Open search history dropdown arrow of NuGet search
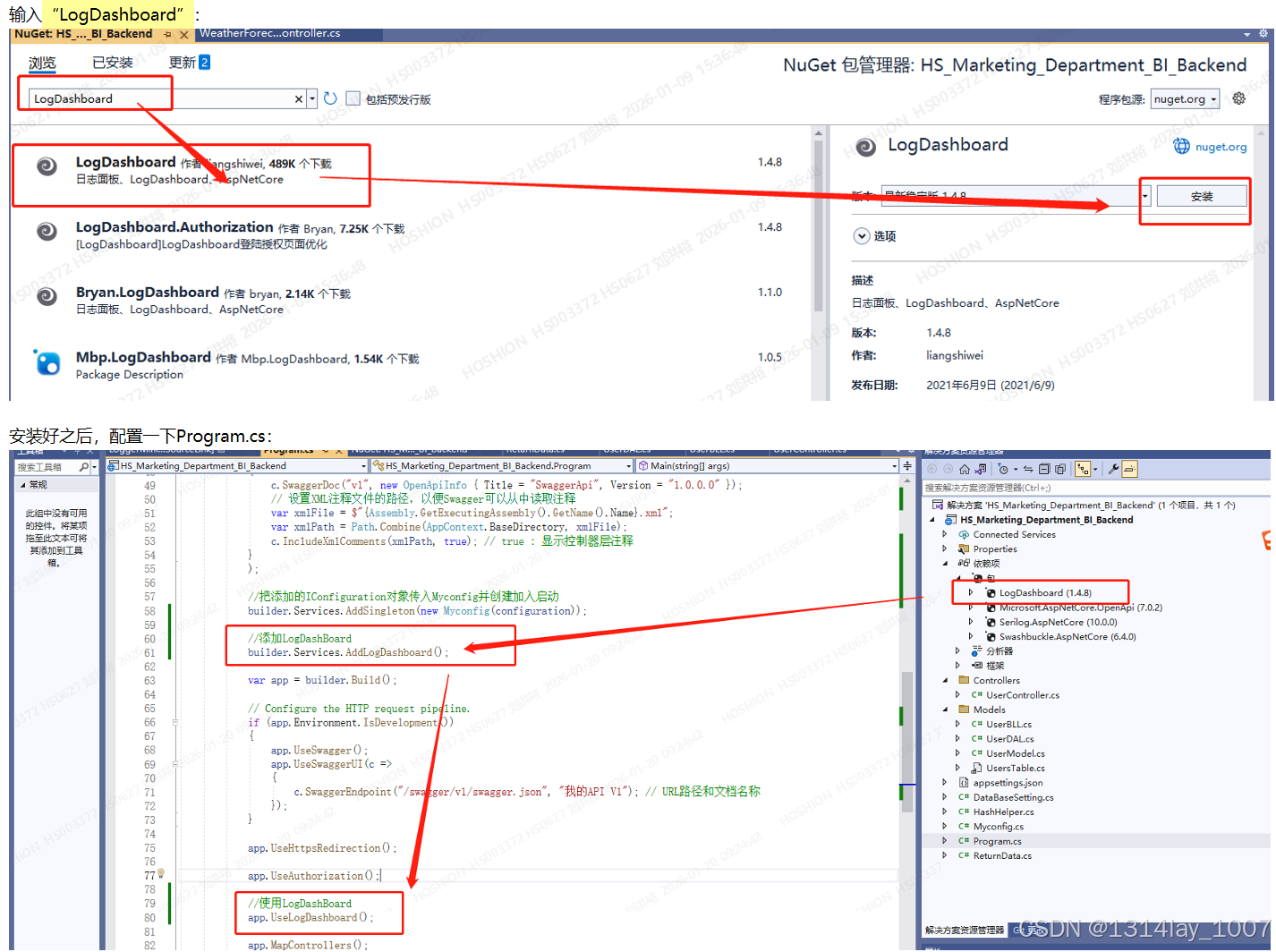The width and height of the screenshot is (1276, 952). tap(312, 99)
